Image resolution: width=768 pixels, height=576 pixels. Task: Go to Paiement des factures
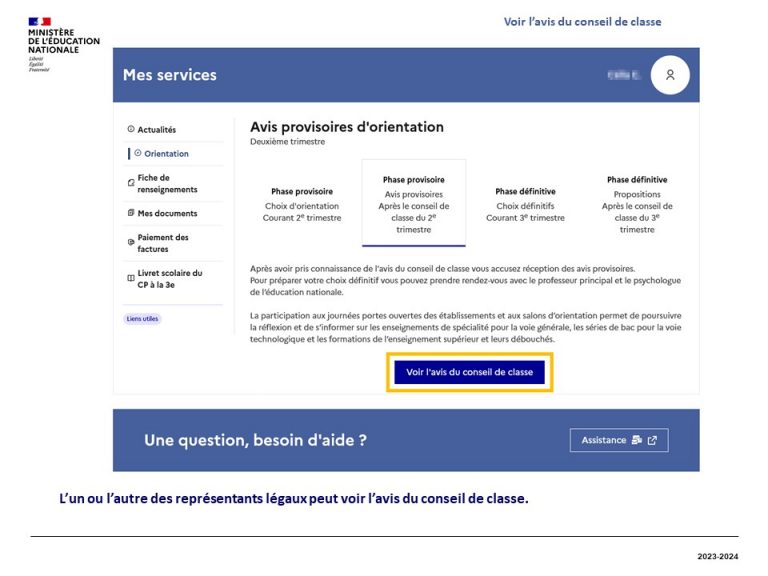pos(163,243)
